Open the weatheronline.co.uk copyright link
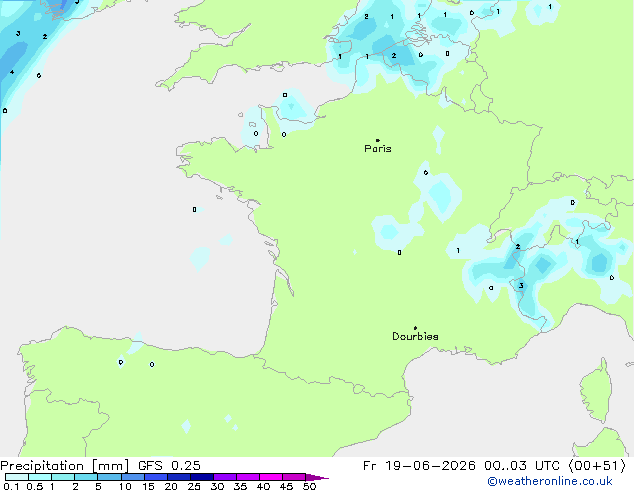 click(550, 481)
